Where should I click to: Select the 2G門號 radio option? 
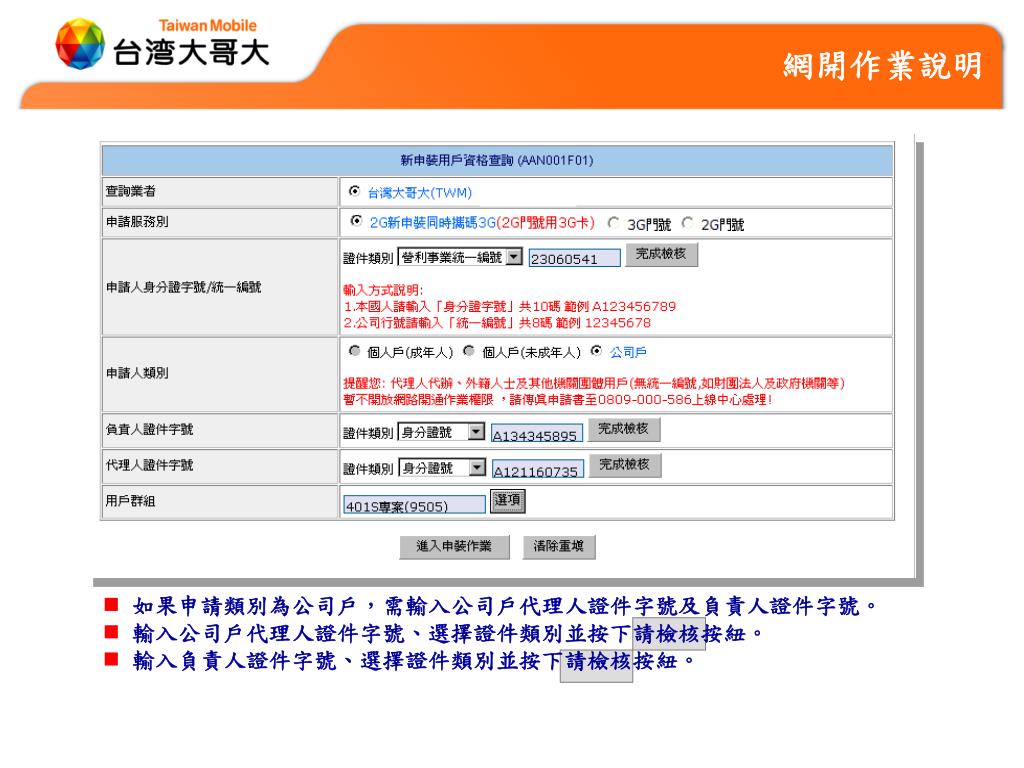pos(688,223)
